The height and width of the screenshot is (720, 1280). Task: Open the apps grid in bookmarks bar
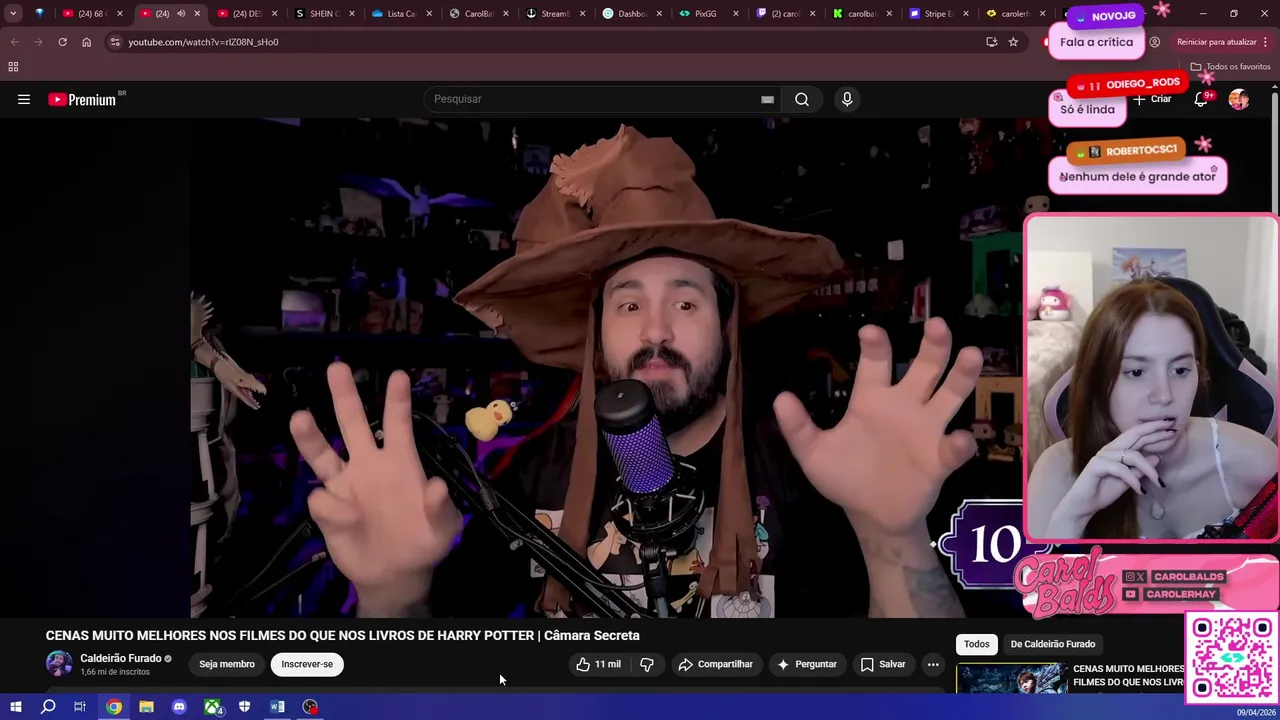(x=13, y=67)
